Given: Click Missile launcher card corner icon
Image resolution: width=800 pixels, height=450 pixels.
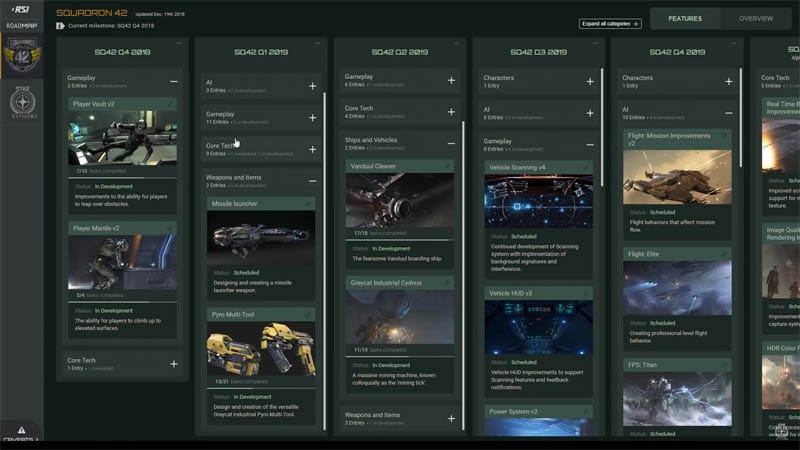Looking at the screenshot, I should point(309,204).
